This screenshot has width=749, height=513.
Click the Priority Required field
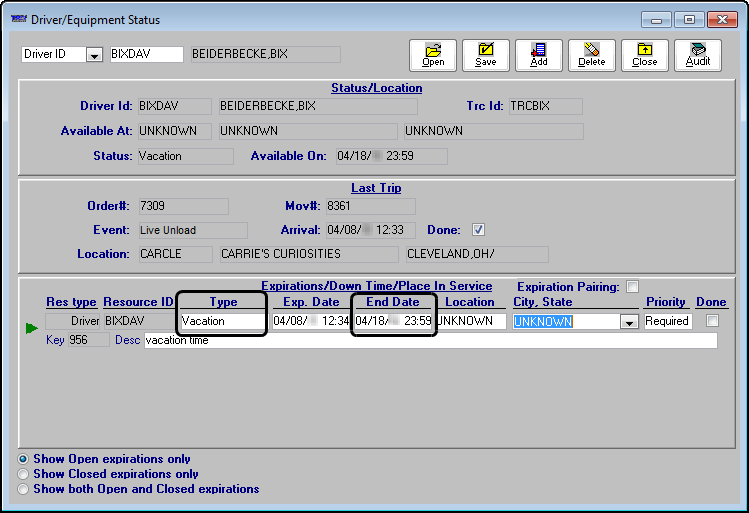[x=667, y=321]
